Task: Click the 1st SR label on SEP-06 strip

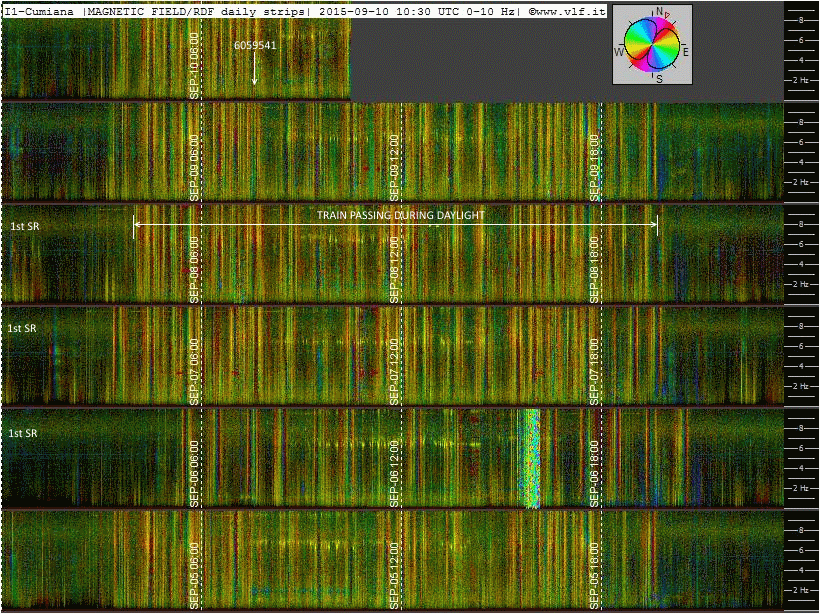Action: point(22,432)
